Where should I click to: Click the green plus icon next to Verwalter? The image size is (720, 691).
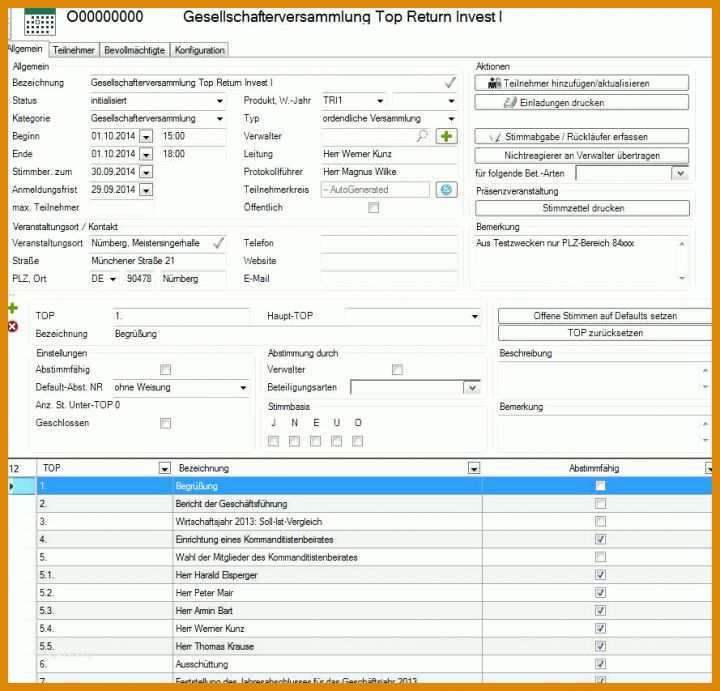pyautogui.click(x=446, y=136)
